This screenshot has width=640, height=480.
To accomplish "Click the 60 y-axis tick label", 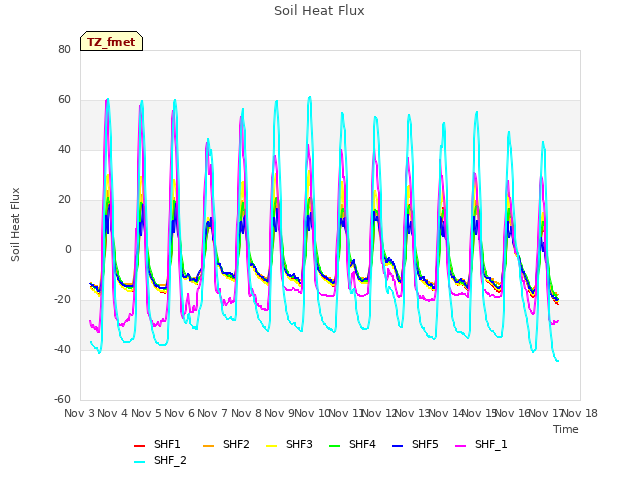I will pyautogui.click(x=64, y=100).
